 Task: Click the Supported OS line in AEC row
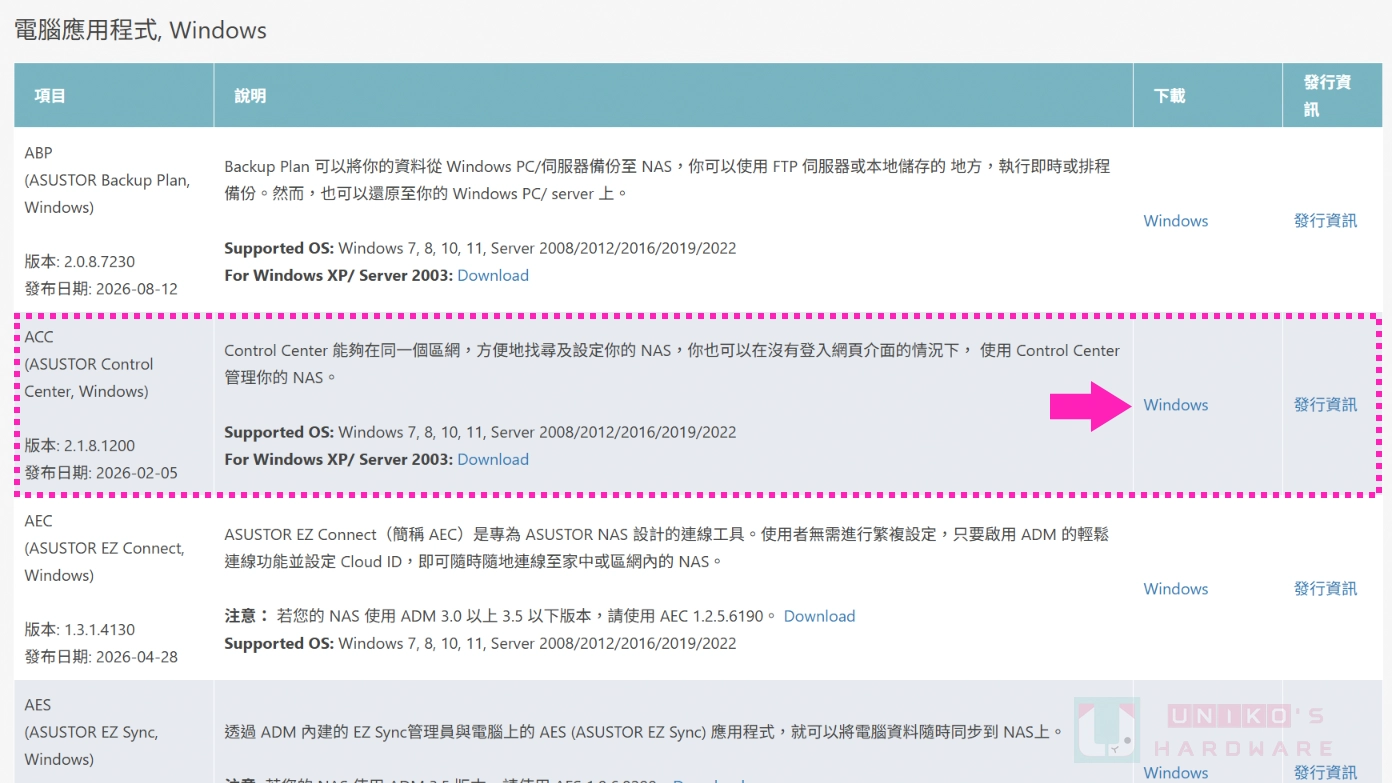(x=480, y=643)
